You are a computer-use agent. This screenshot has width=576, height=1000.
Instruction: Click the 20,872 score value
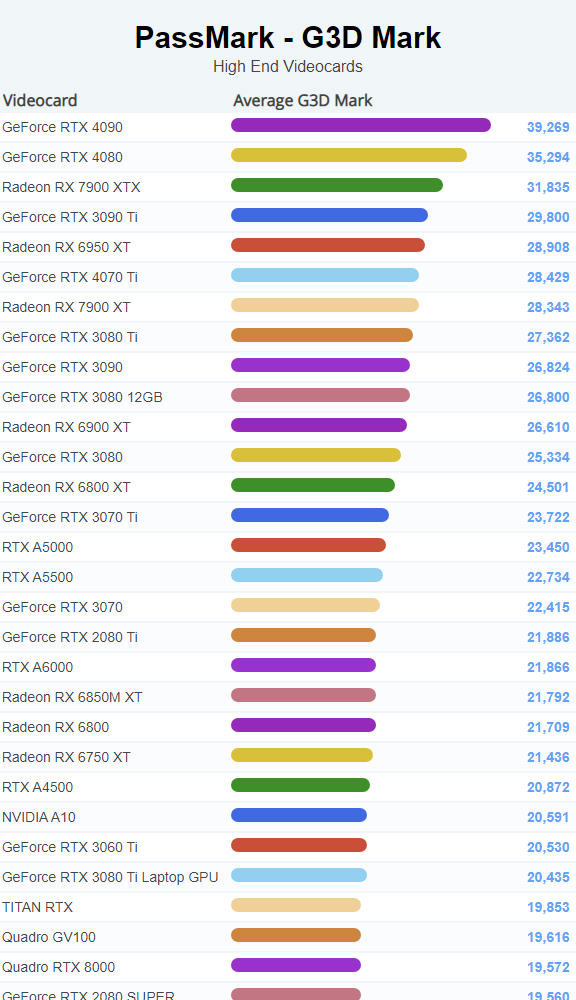[x=548, y=786]
